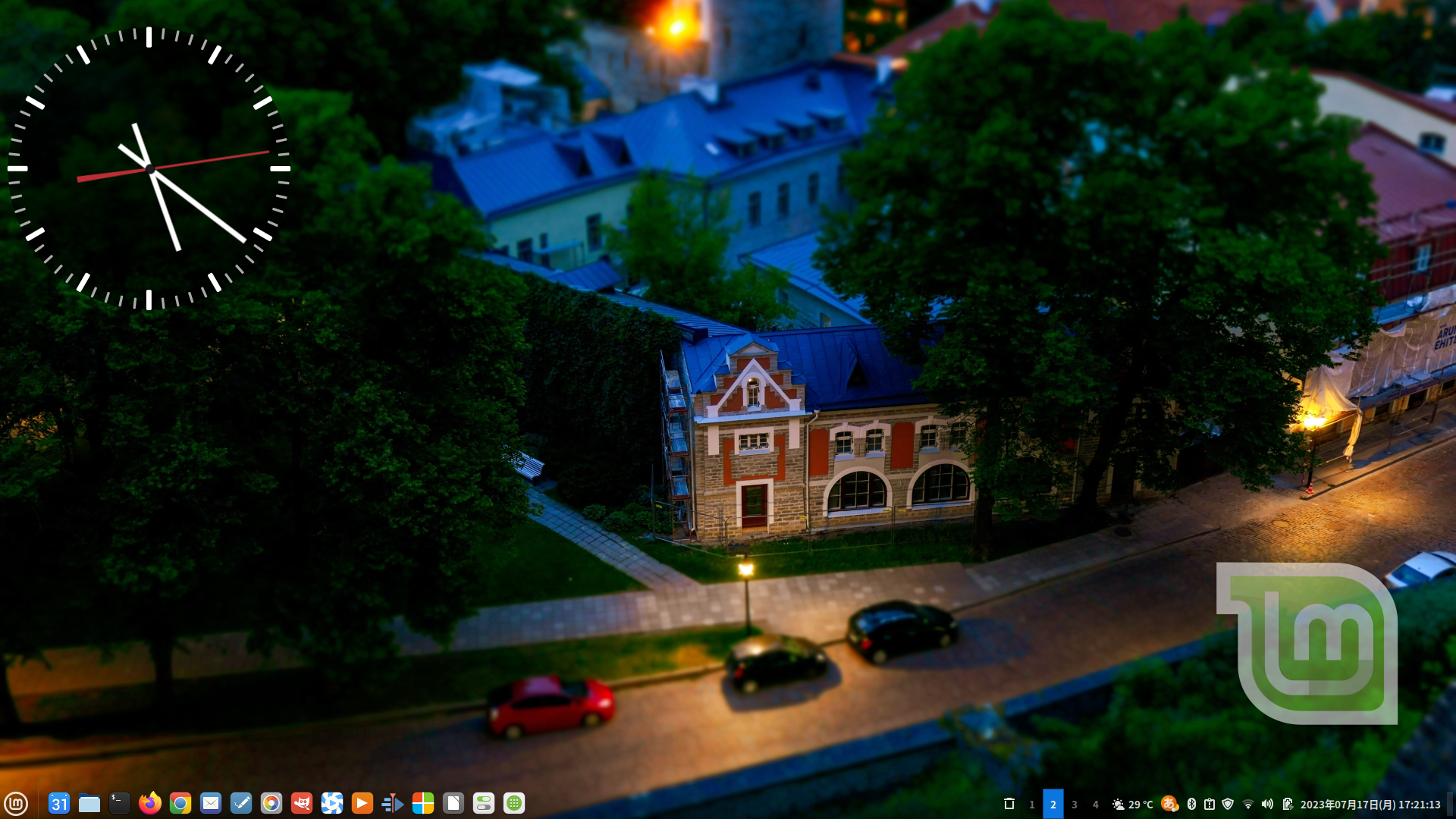Open the green app grid launcher
The image size is (1456, 819).
(x=514, y=803)
